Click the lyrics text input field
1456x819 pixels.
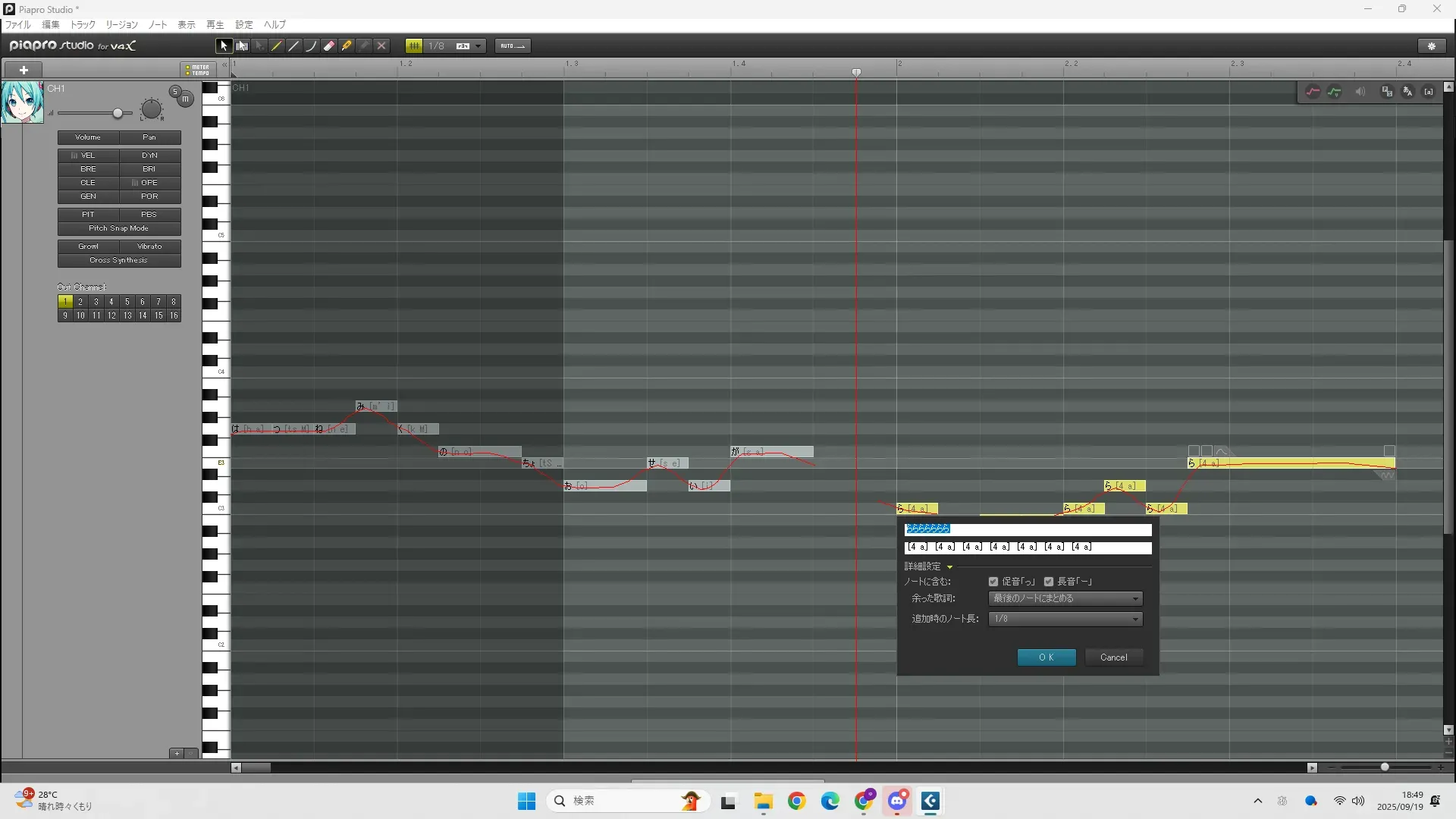[1028, 529]
